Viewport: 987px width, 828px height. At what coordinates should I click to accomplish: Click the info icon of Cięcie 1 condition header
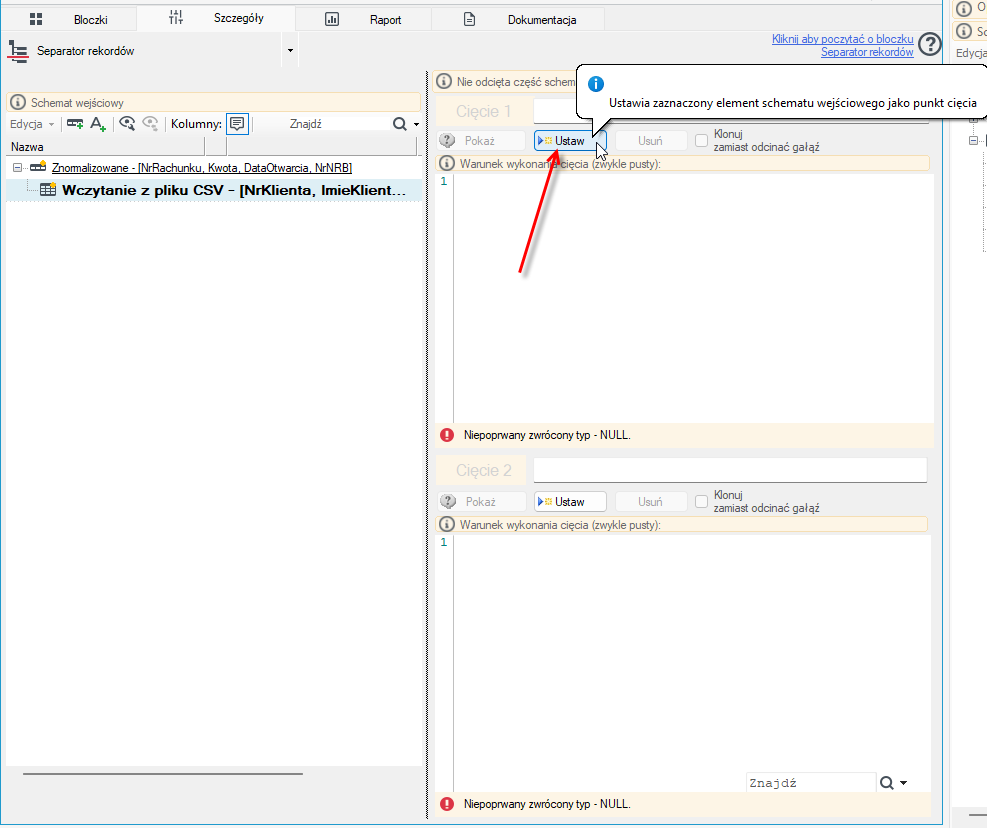pyautogui.click(x=447, y=164)
